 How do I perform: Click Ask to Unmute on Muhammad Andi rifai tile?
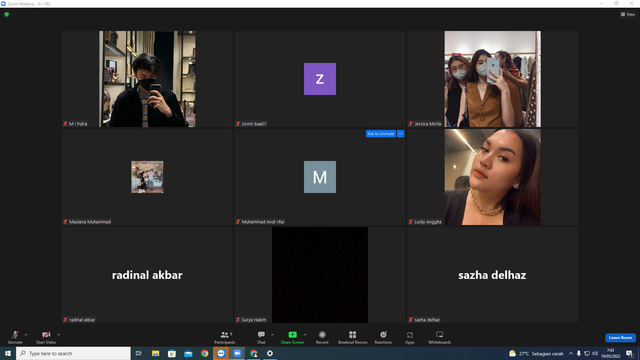tap(381, 134)
